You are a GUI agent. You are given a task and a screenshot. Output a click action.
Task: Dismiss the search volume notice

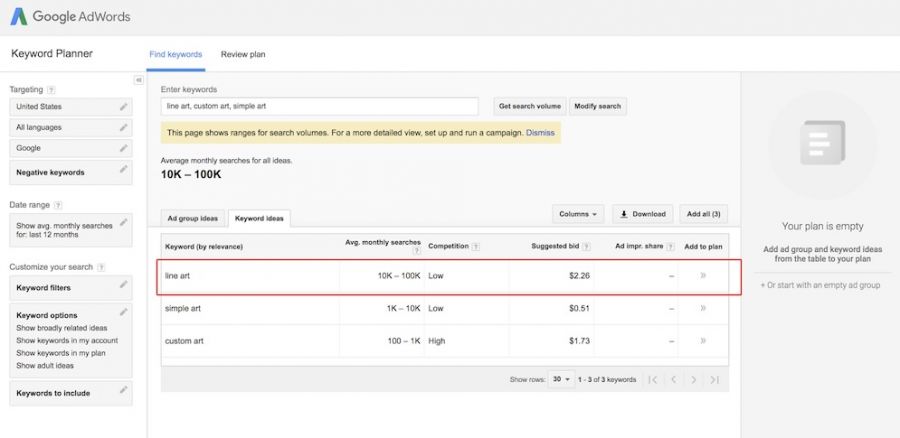pyautogui.click(x=540, y=133)
